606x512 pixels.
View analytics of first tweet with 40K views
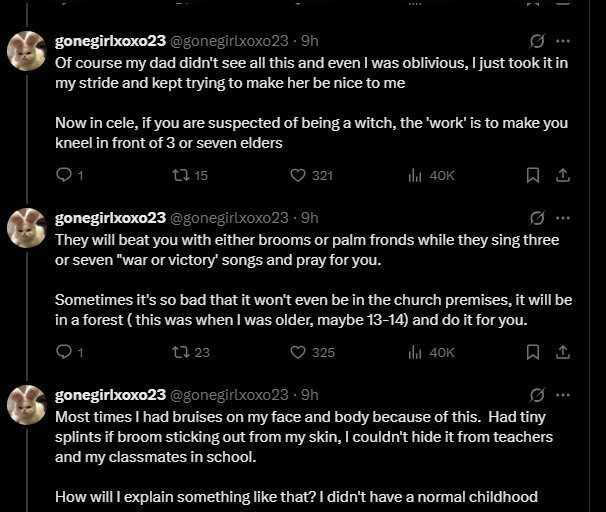point(415,175)
